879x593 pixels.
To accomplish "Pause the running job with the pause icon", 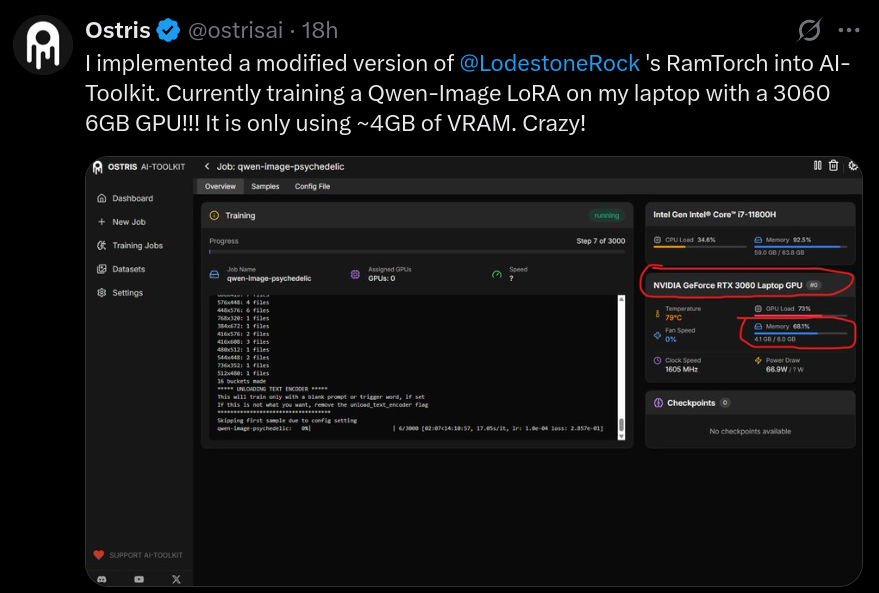I will 817,165.
